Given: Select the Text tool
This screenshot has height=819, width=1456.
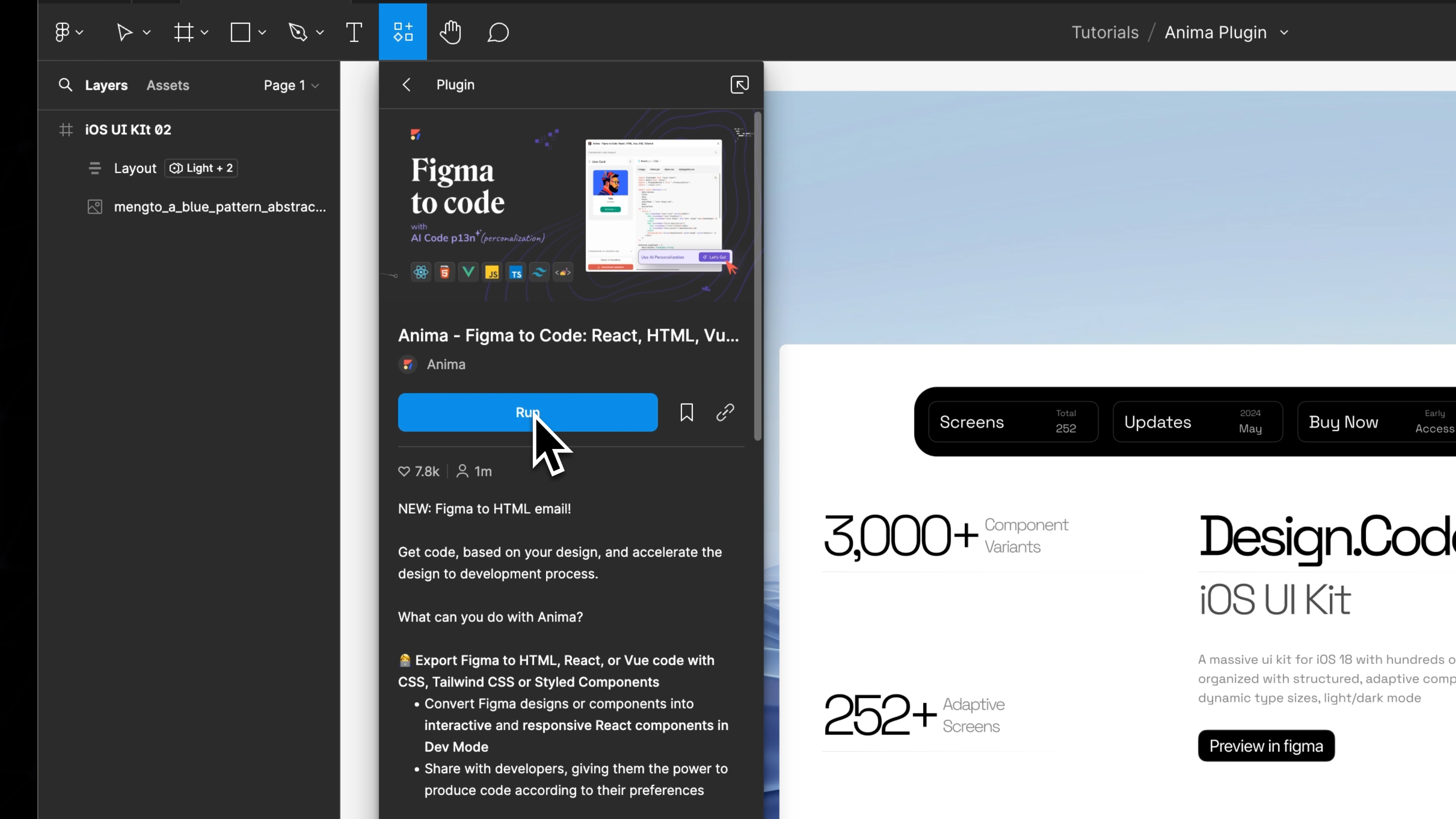Looking at the screenshot, I should coord(354,32).
